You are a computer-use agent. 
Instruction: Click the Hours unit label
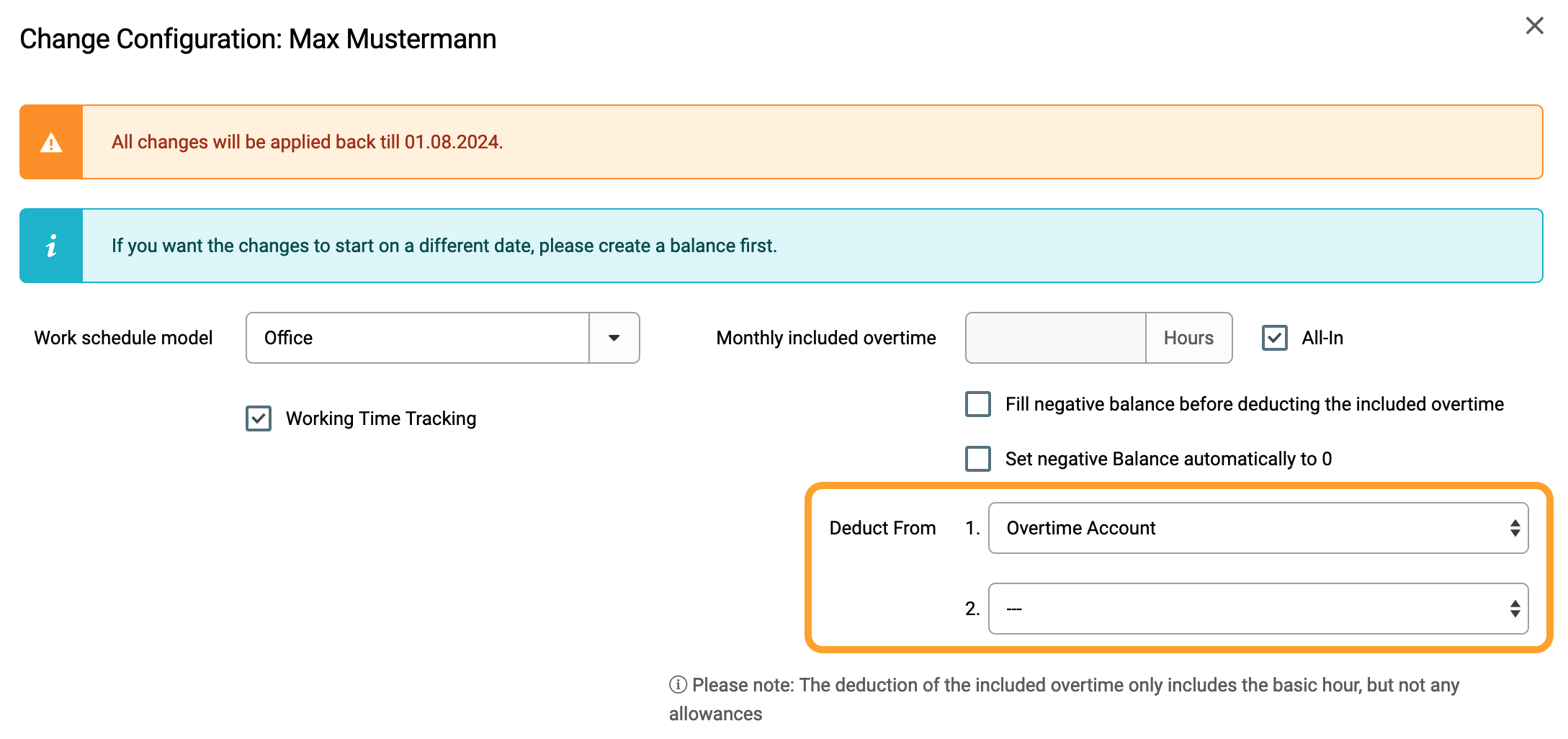(x=1188, y=338)
